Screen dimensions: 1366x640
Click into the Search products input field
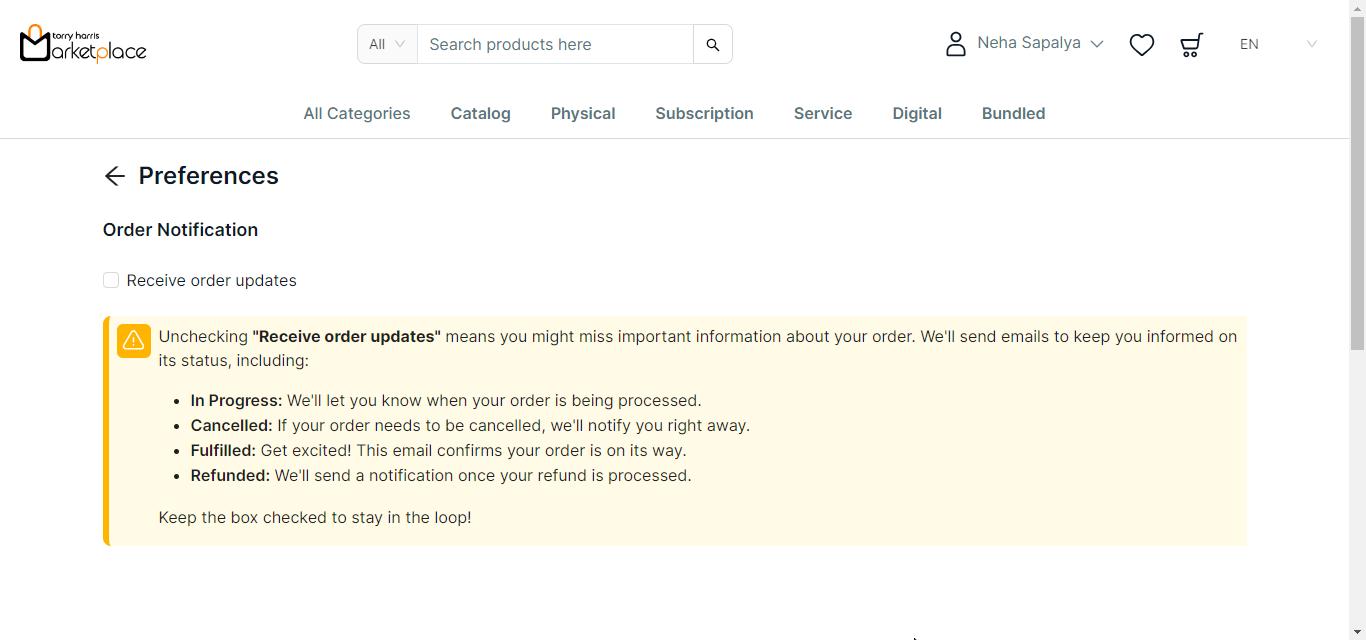[x=555, y=44]
